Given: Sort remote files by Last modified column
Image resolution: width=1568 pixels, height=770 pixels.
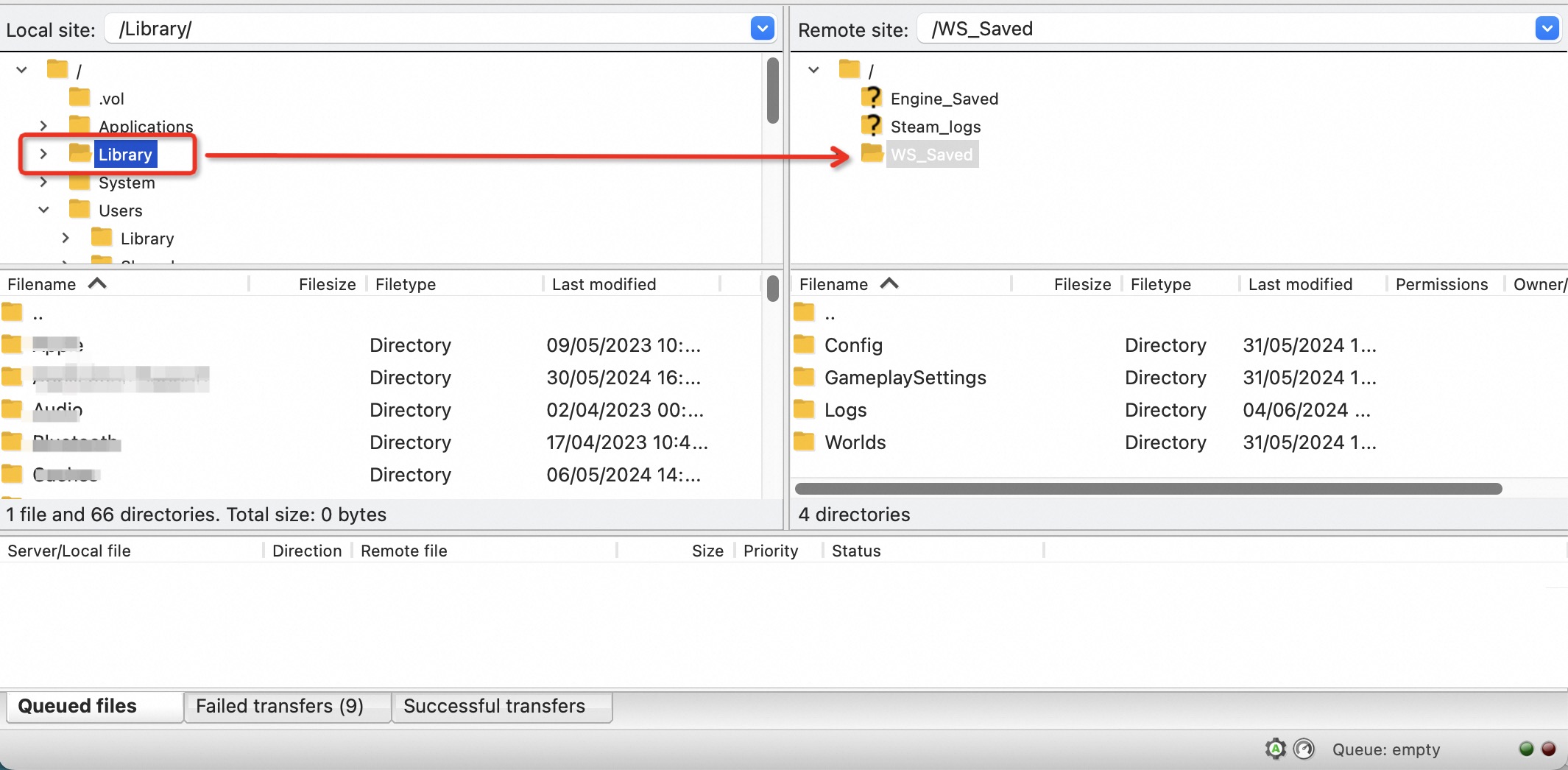Looking at the screenshot, I should (x=1300, y=284).
